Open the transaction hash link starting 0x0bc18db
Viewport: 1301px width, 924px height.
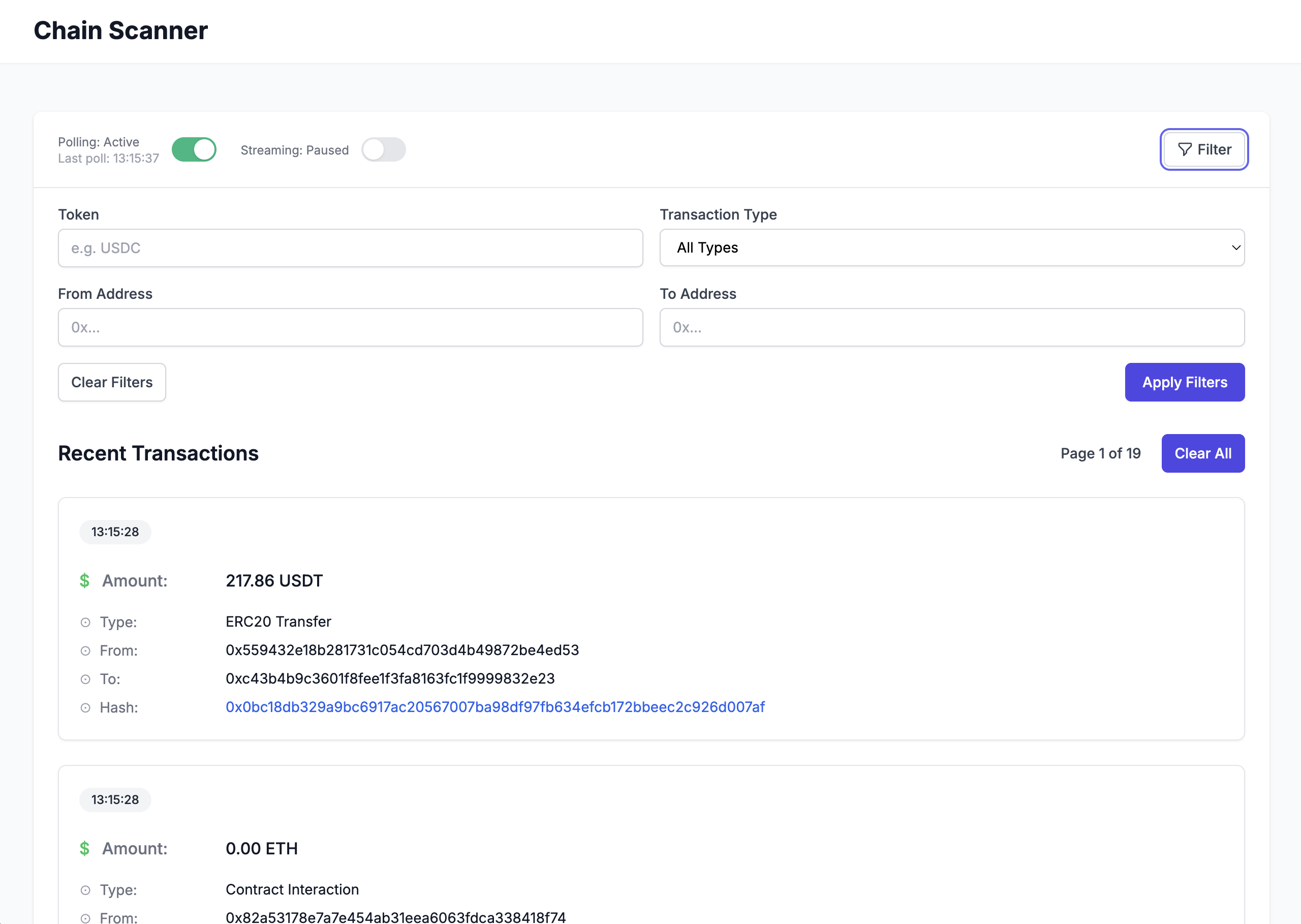pyautogui.click(x=494, y=706)
